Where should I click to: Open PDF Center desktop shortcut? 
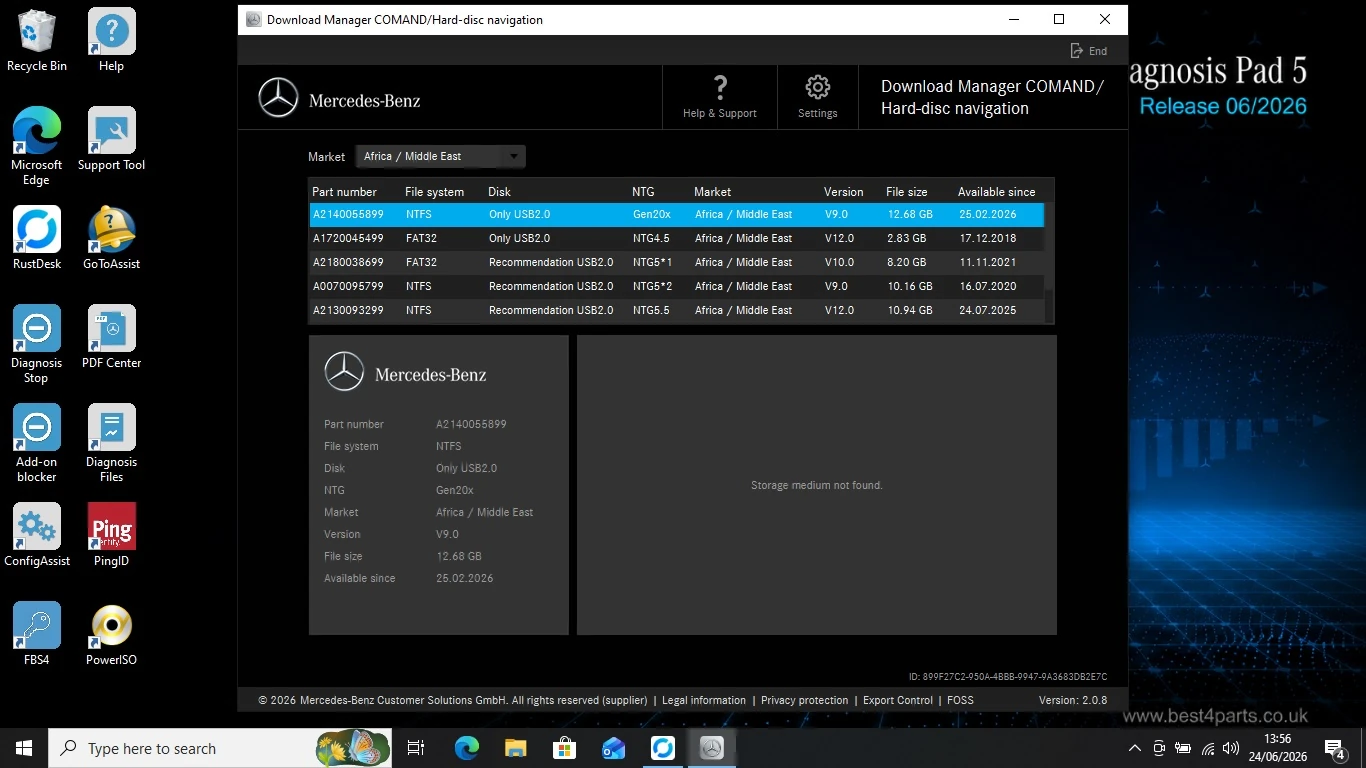click(x=111, y=338)
